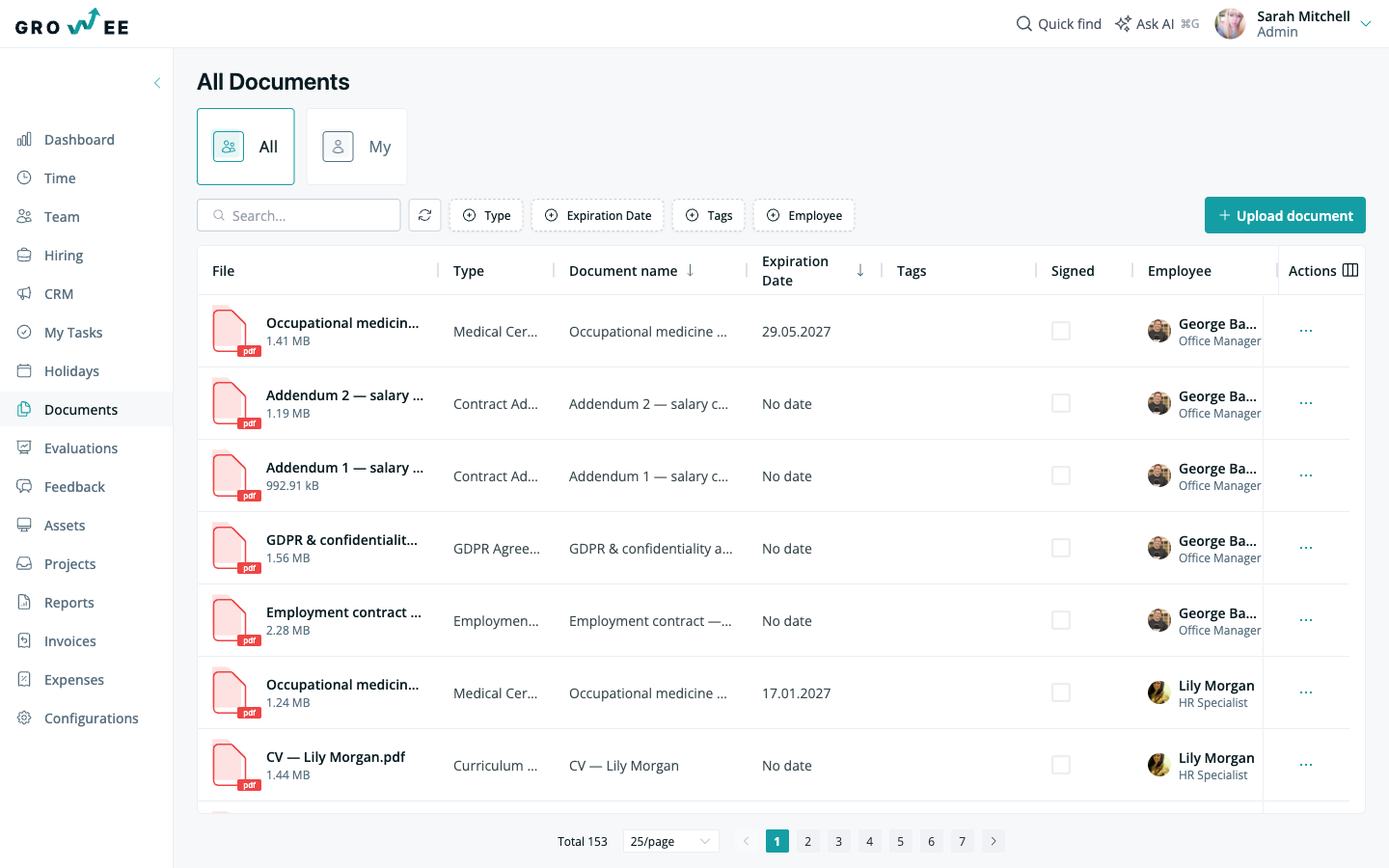This screenshot has height=868, width=1389.
Task: Open the Configurations gear icon
Action: tap(24, 719)
